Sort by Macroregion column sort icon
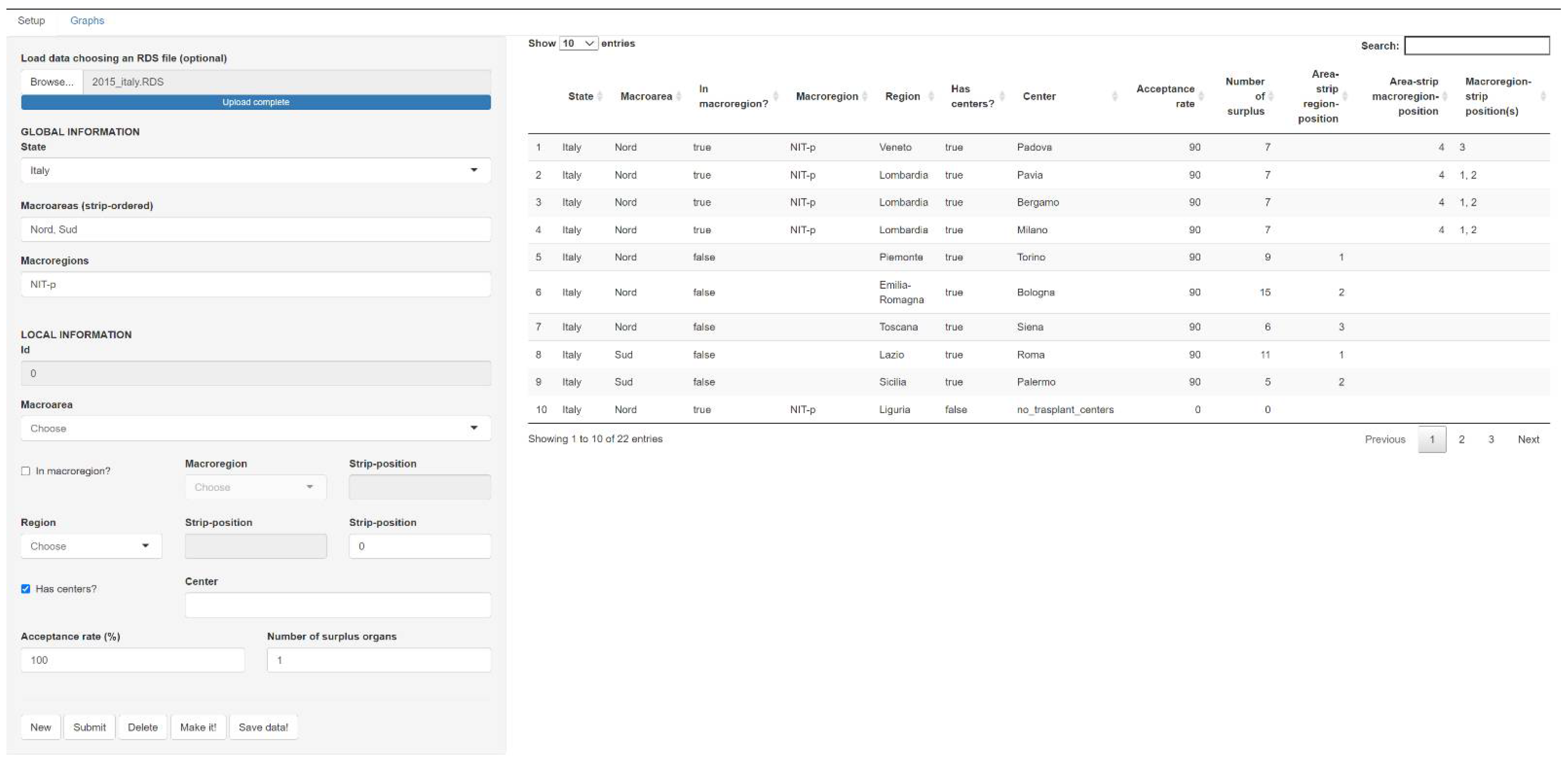Screen dimensions: 1568x762 point(864,96)
